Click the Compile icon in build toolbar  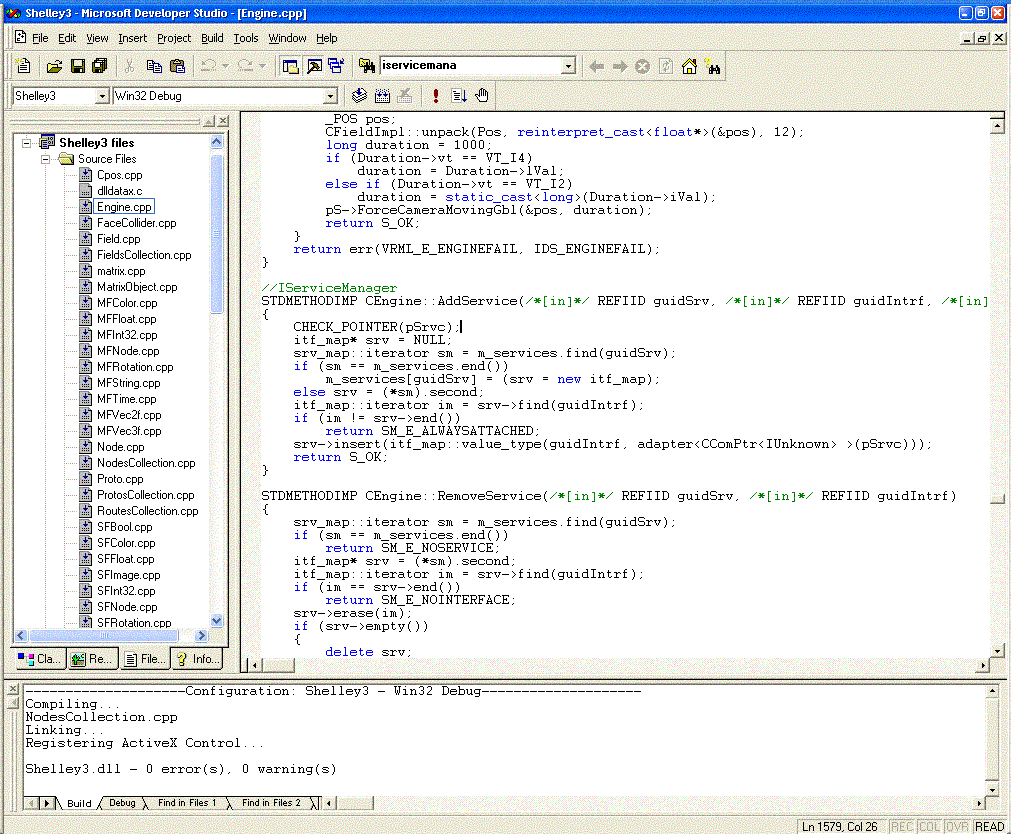(x=359, y=96)
